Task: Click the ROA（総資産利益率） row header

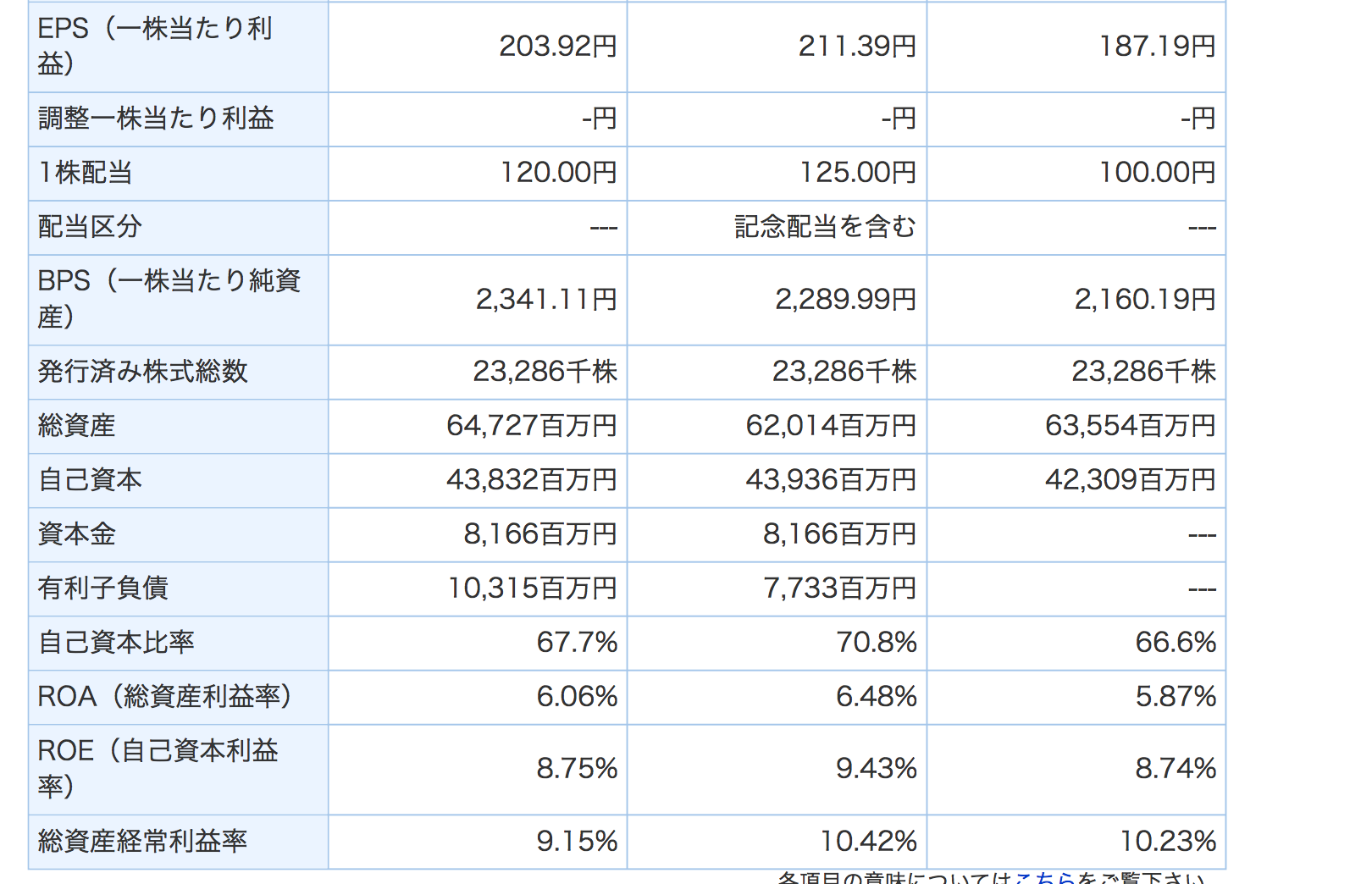Action: click(x=165, y=697)
